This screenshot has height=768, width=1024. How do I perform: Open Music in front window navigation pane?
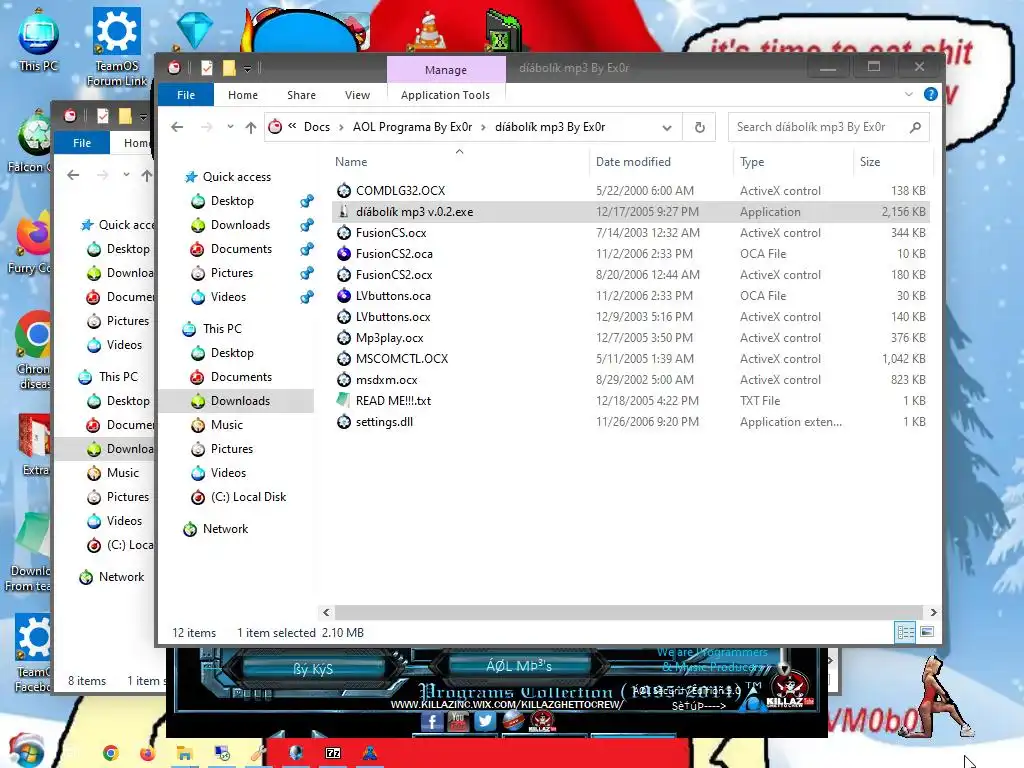click(227, 424)
